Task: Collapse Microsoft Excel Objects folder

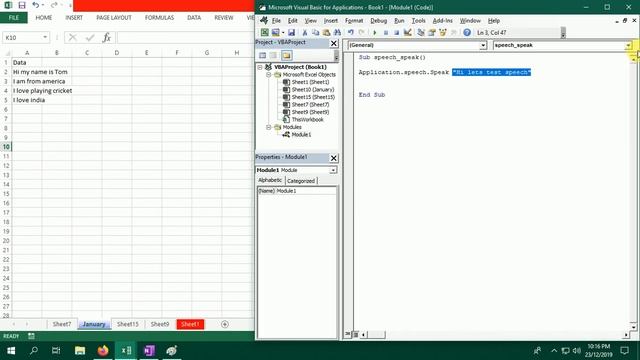Action: [x=269, y=75]
